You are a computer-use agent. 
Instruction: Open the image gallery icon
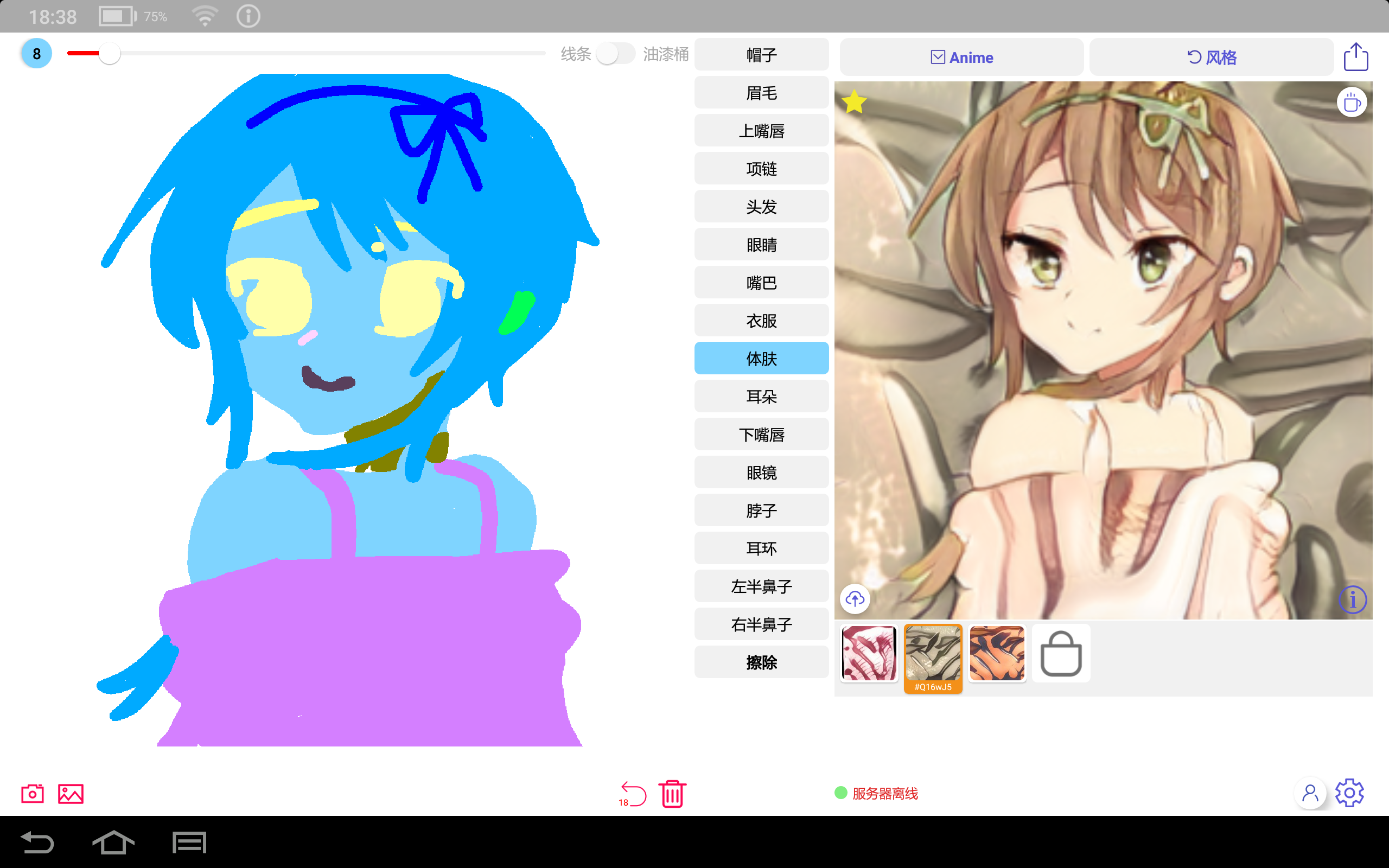pyautogui.click(x=71, y=793)
